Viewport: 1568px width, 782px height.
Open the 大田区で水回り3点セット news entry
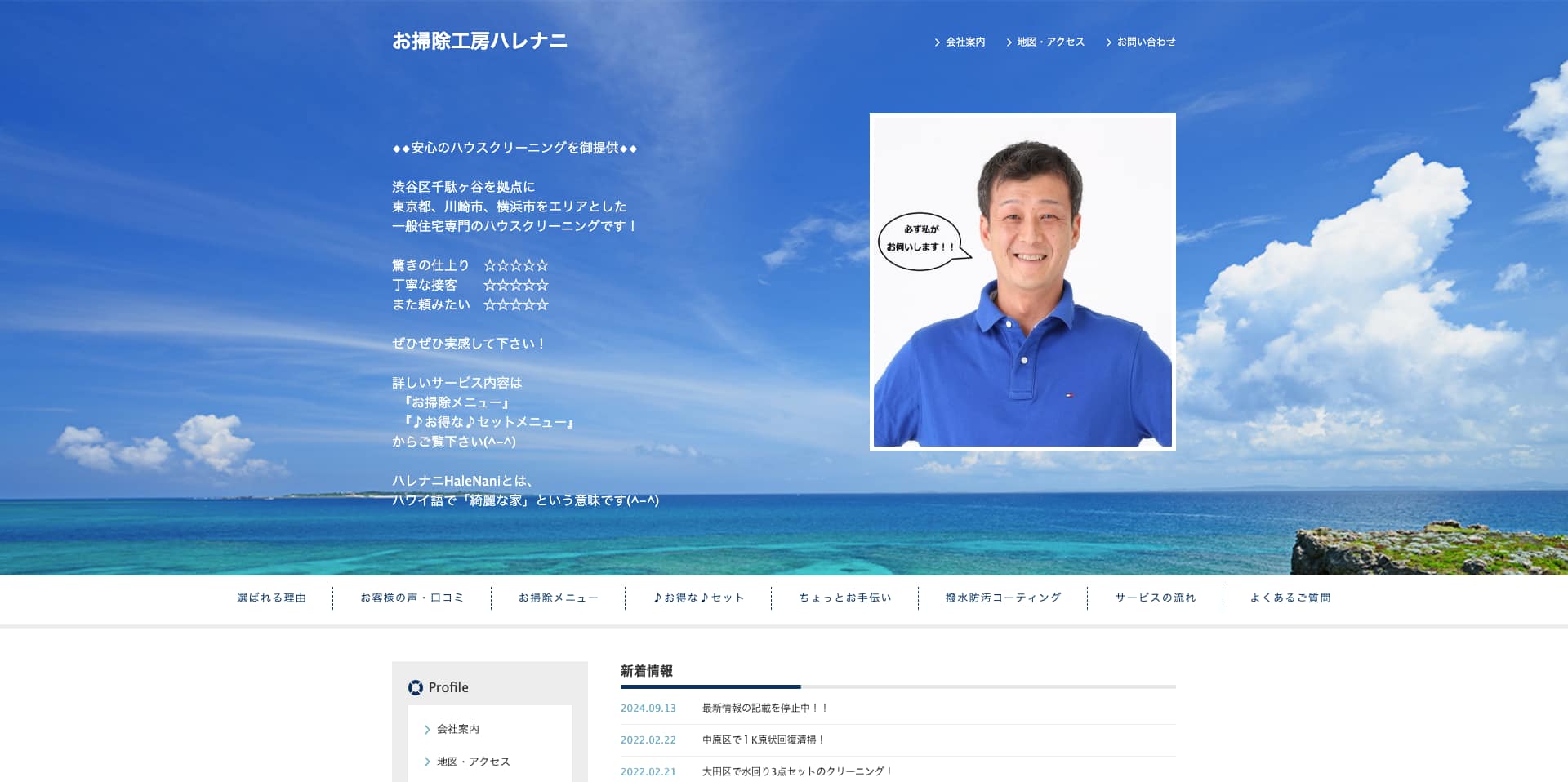pyautogui.click(x=797, y=771)
